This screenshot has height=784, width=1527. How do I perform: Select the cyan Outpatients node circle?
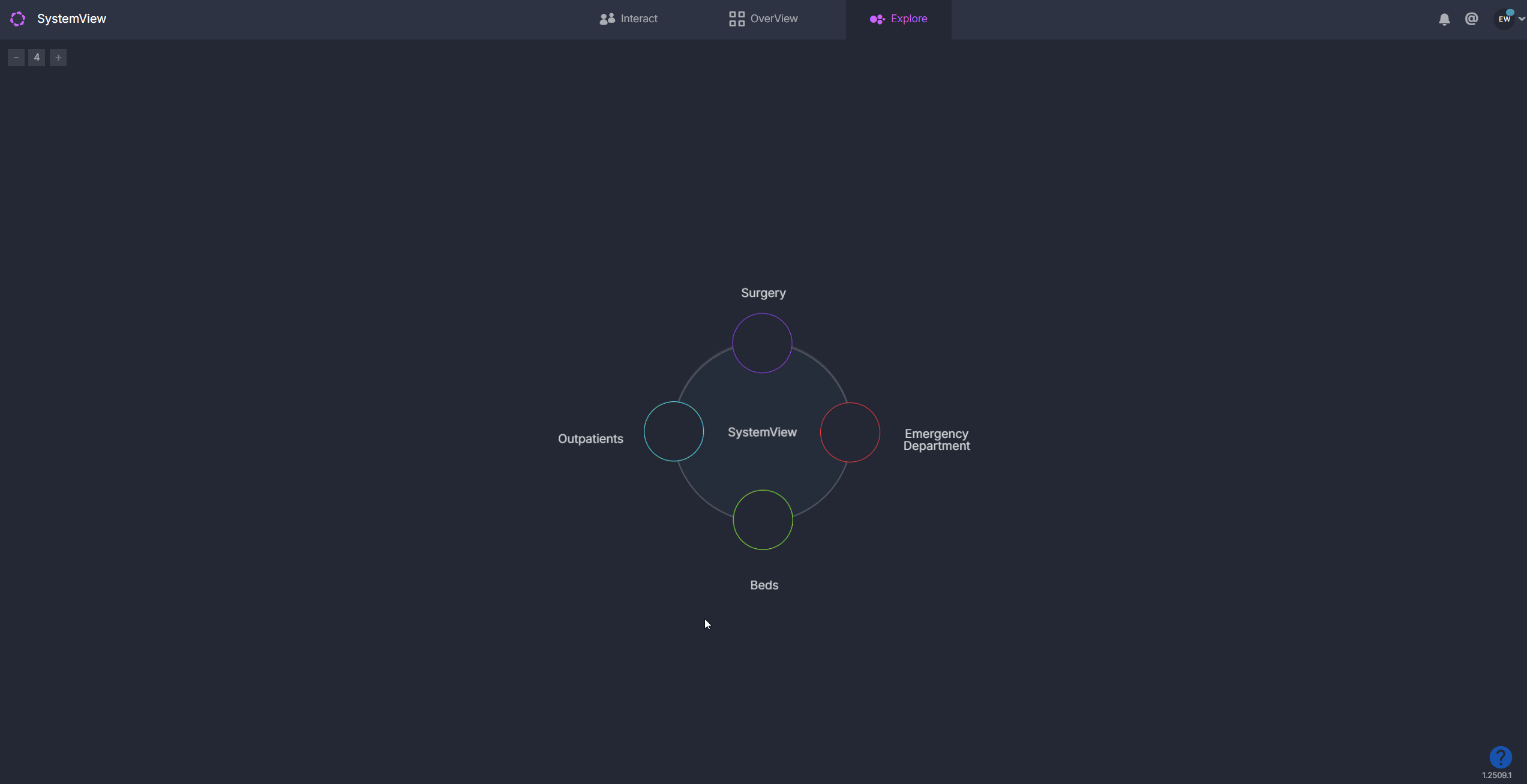[673, 431]
